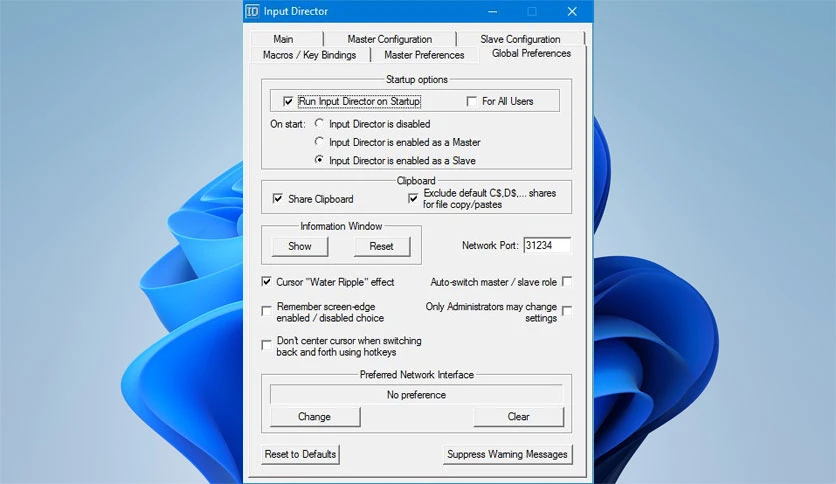Toggle Exclude default C$,D$ shares checkbox
836x484 pixels.
coord(413,198)
